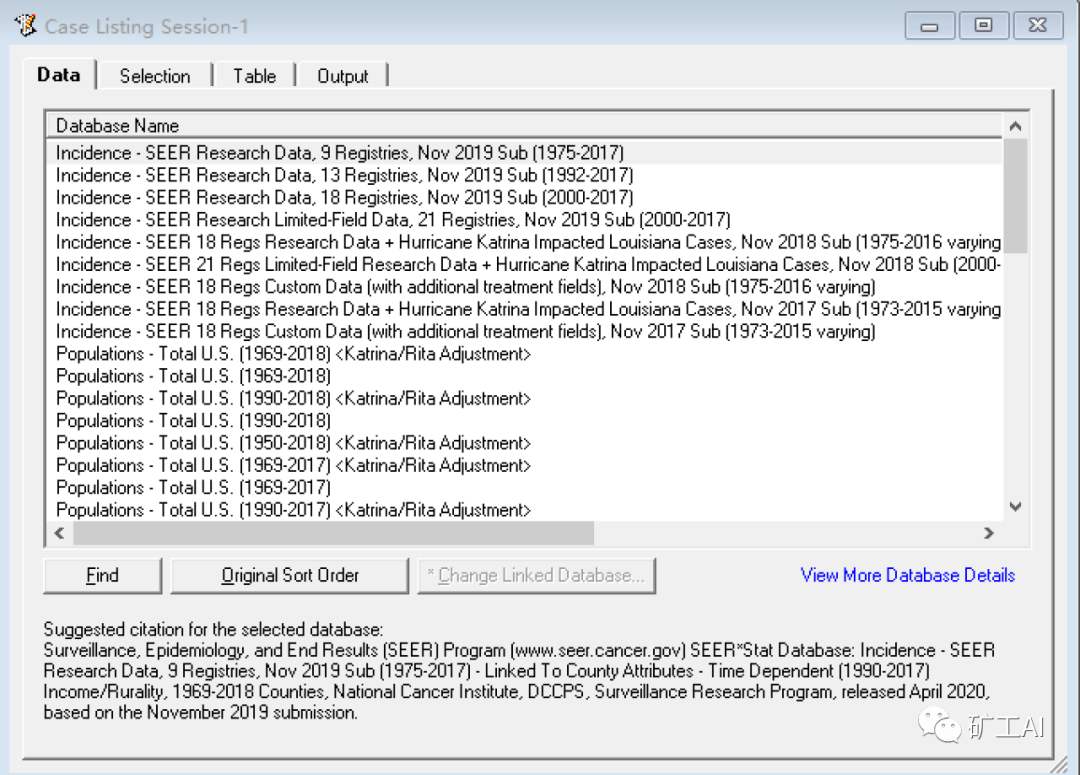Click the horizontal scrollbar thumb
This screenshot has width=1080, height=775.
coord(333,533)
